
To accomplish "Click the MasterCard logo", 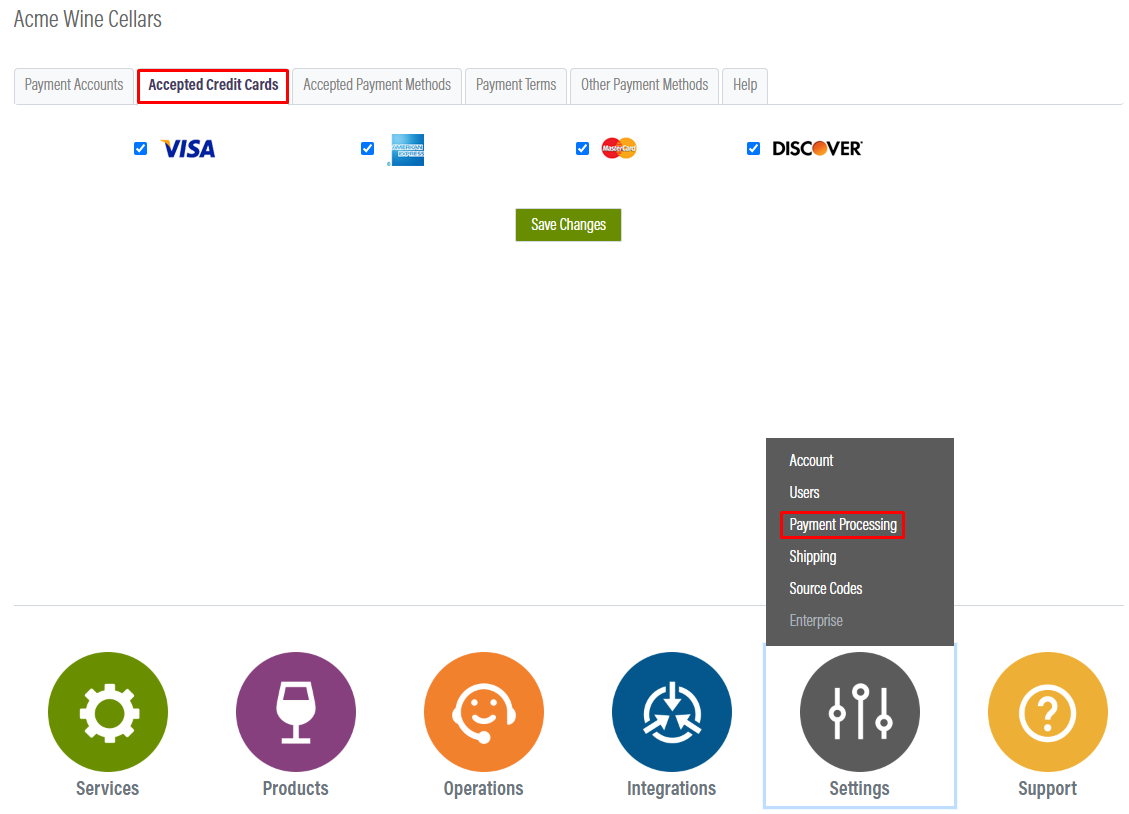I will [x=619, y=148].
